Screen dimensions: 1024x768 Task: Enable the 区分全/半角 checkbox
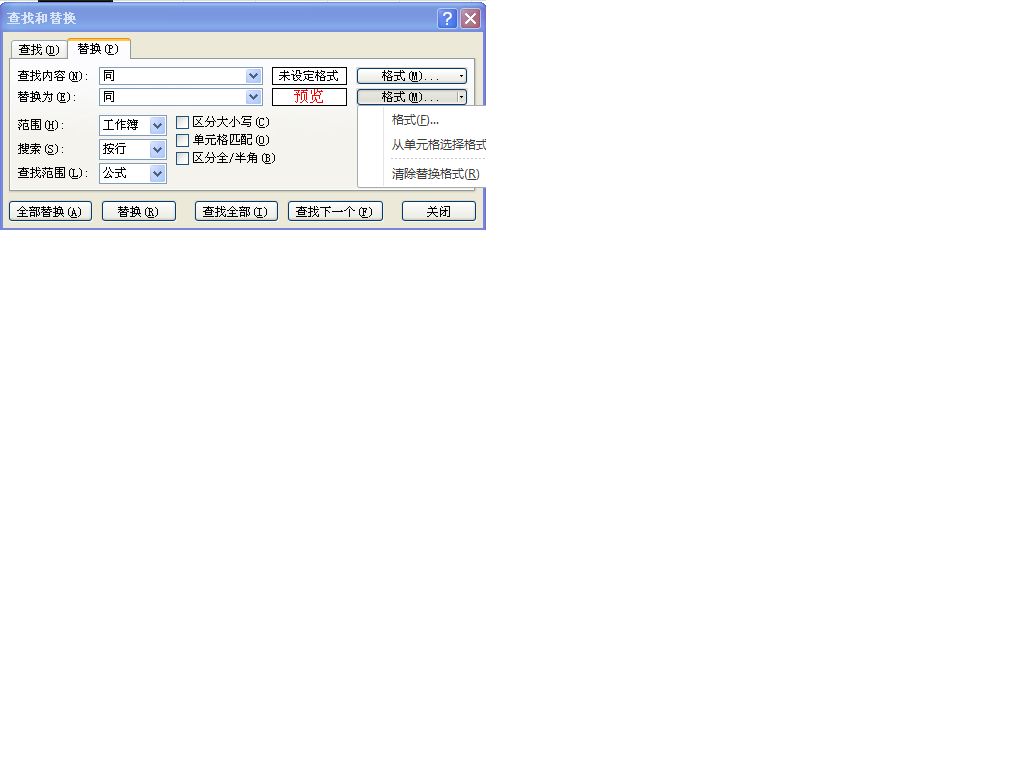tap(183, 158)
